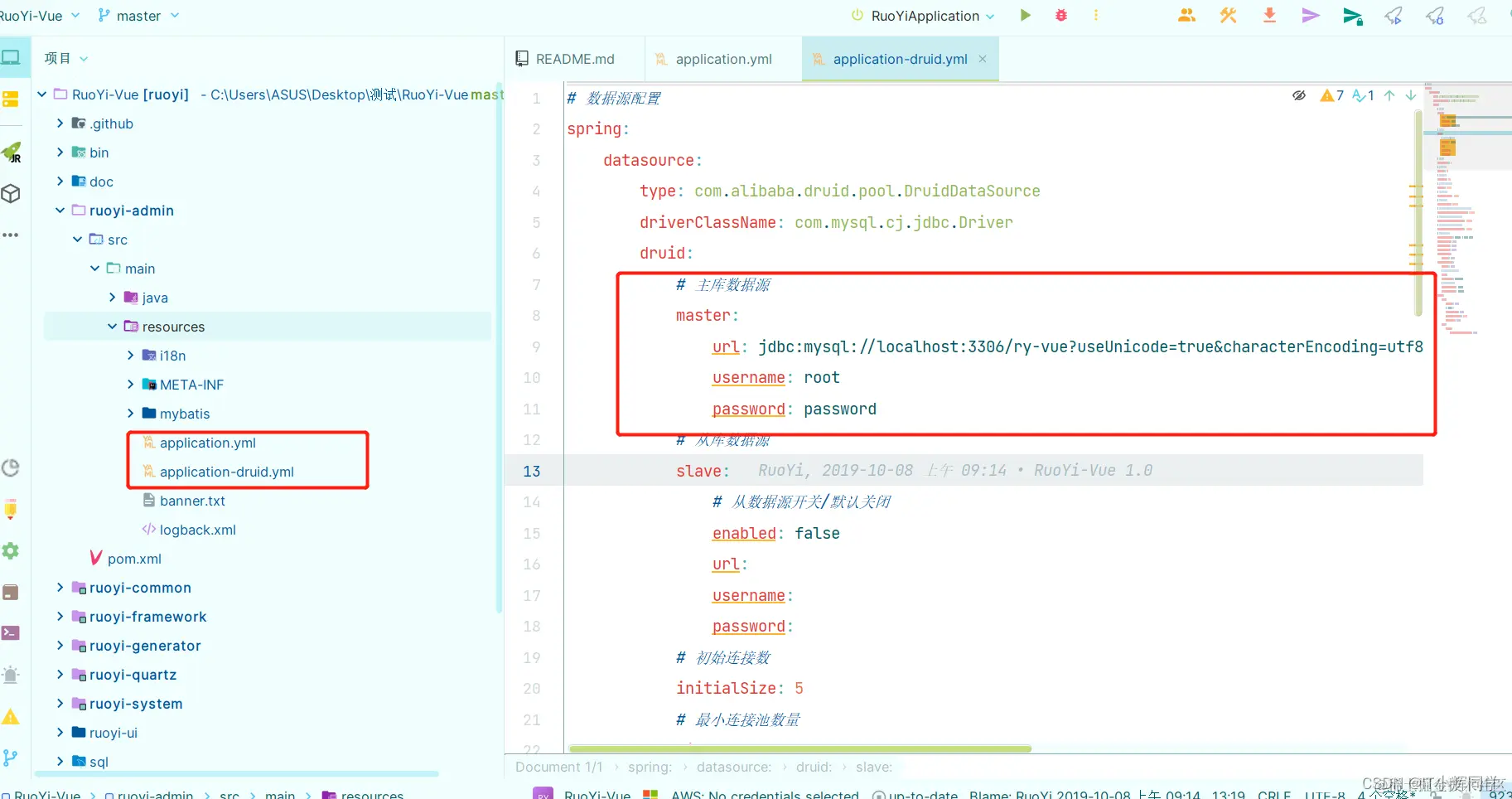This screenshot has height=799, width=1512.
Task: Show more tool windows via three dots
Action: [11, 235]
